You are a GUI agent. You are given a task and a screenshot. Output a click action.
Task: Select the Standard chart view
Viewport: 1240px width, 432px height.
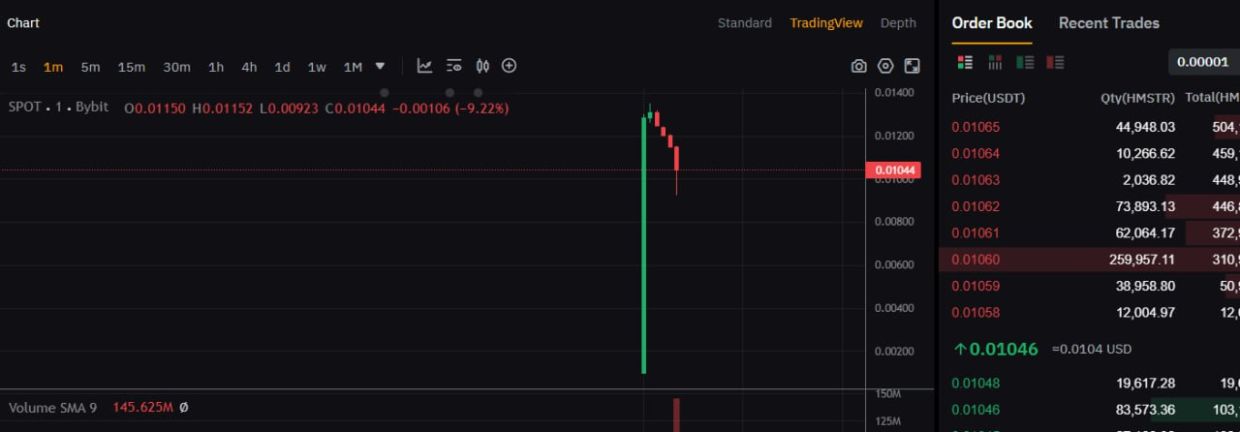tap(744, 23)
